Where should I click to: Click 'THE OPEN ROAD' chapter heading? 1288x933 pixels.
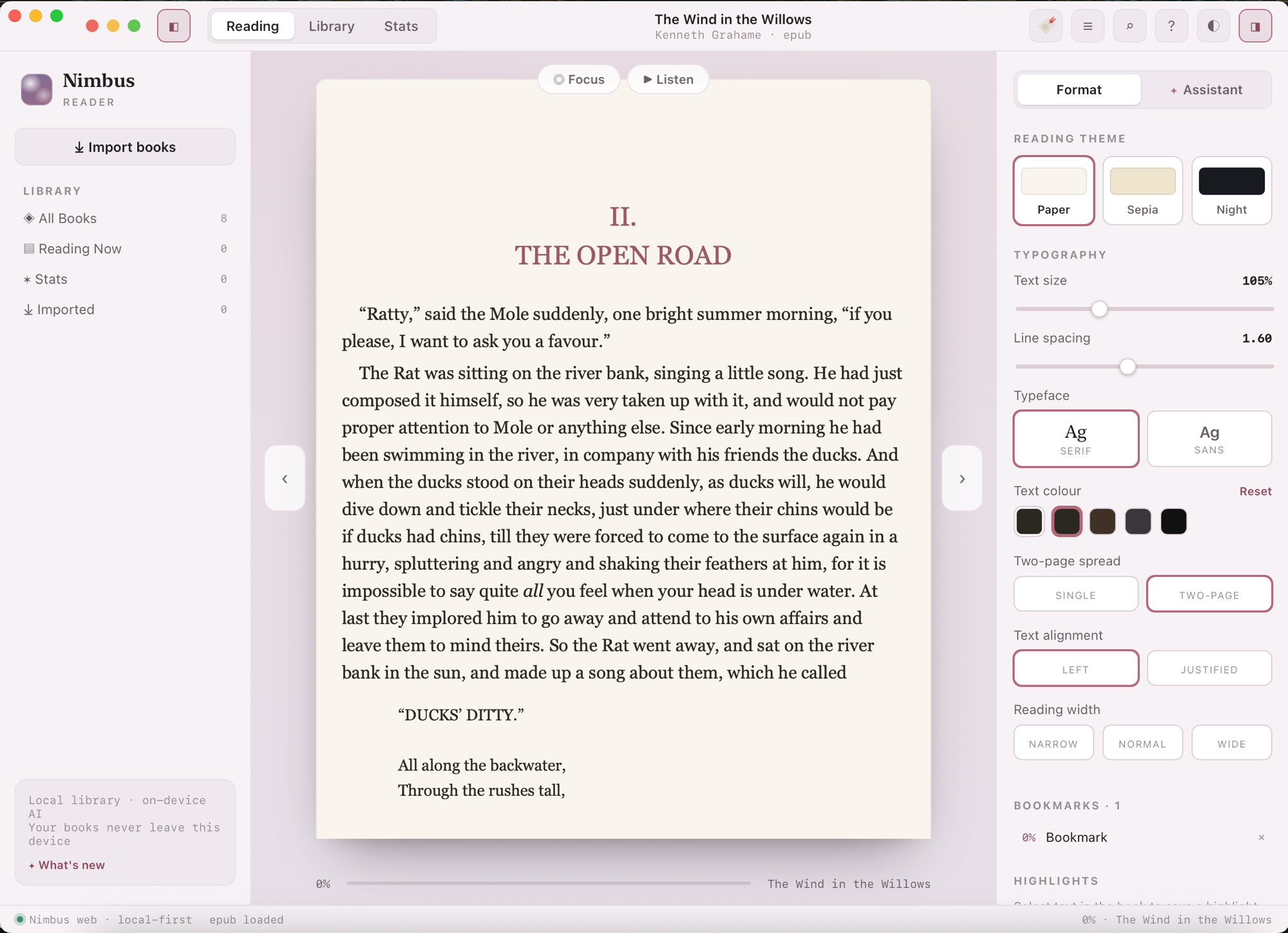tap(623, 256)
